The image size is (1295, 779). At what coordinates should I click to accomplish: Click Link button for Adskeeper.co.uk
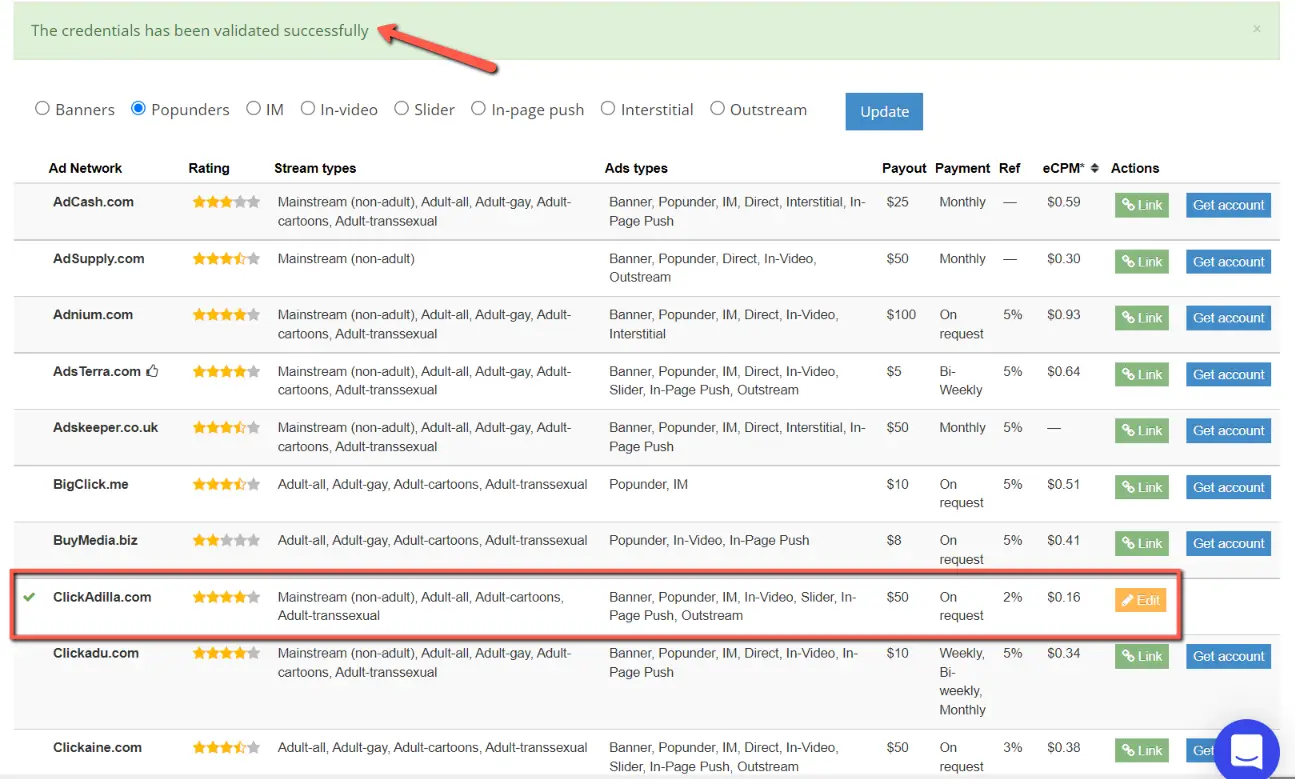[x=1142, y=431]
